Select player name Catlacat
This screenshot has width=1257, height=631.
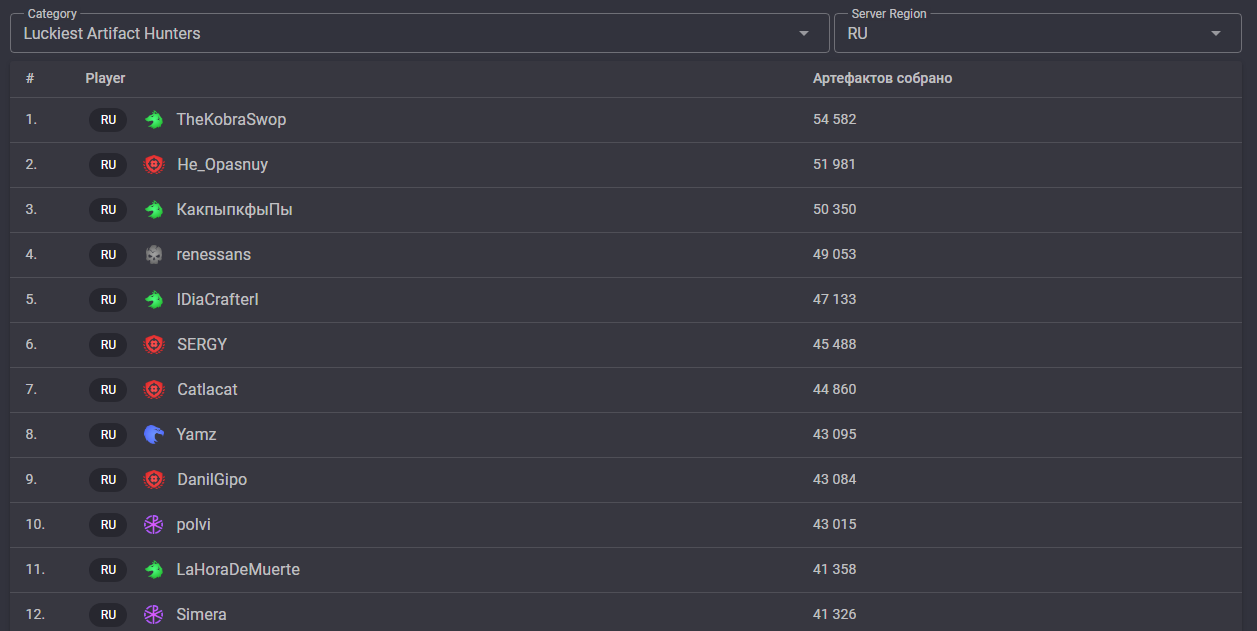[x=207, y=390]
